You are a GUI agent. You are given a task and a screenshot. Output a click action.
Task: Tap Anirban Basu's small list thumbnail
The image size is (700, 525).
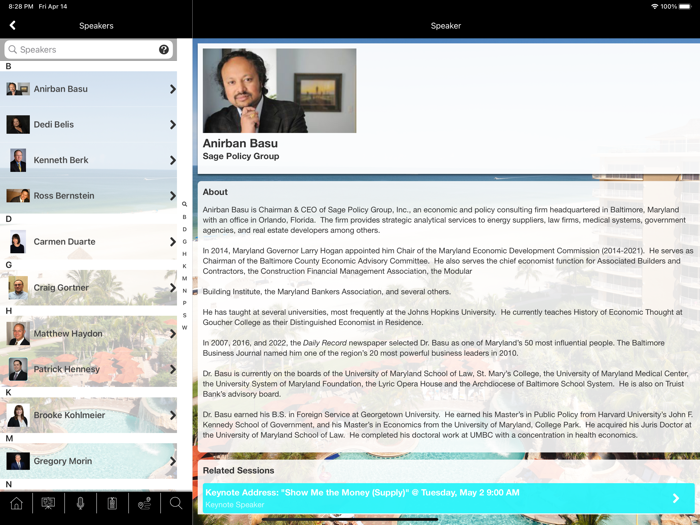(18, 89)
